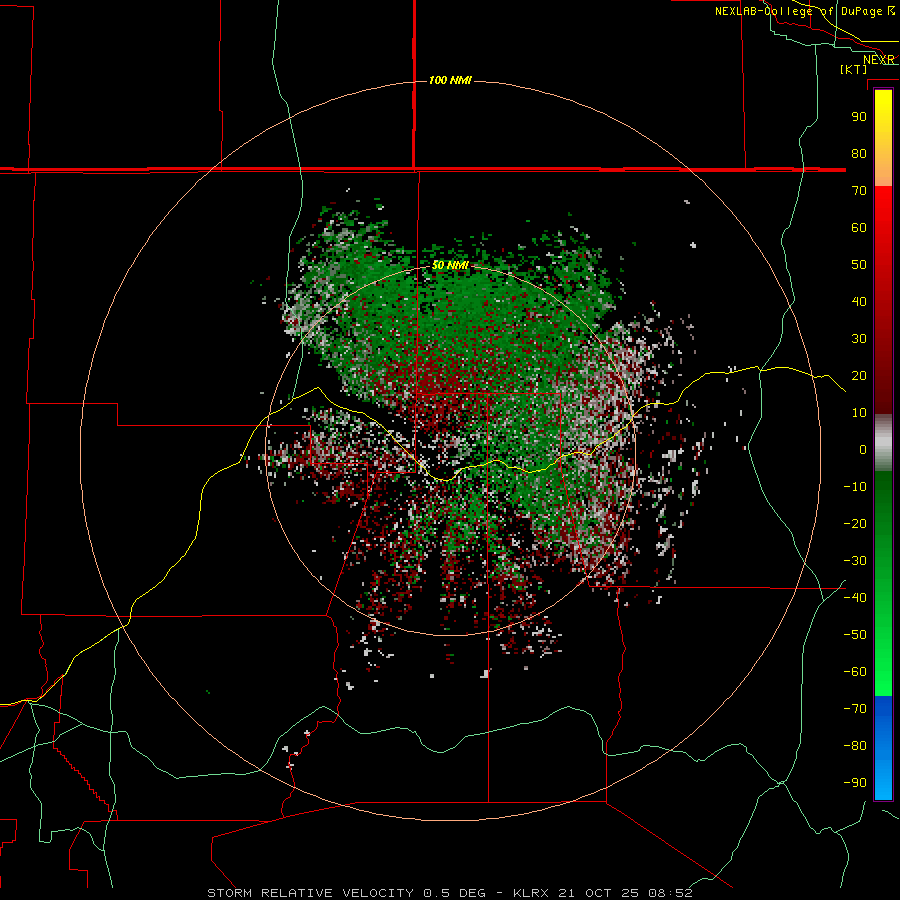The image size is (900, 900).
Task: Click the bright green color bar segment near -60
Action: (883, 672)
